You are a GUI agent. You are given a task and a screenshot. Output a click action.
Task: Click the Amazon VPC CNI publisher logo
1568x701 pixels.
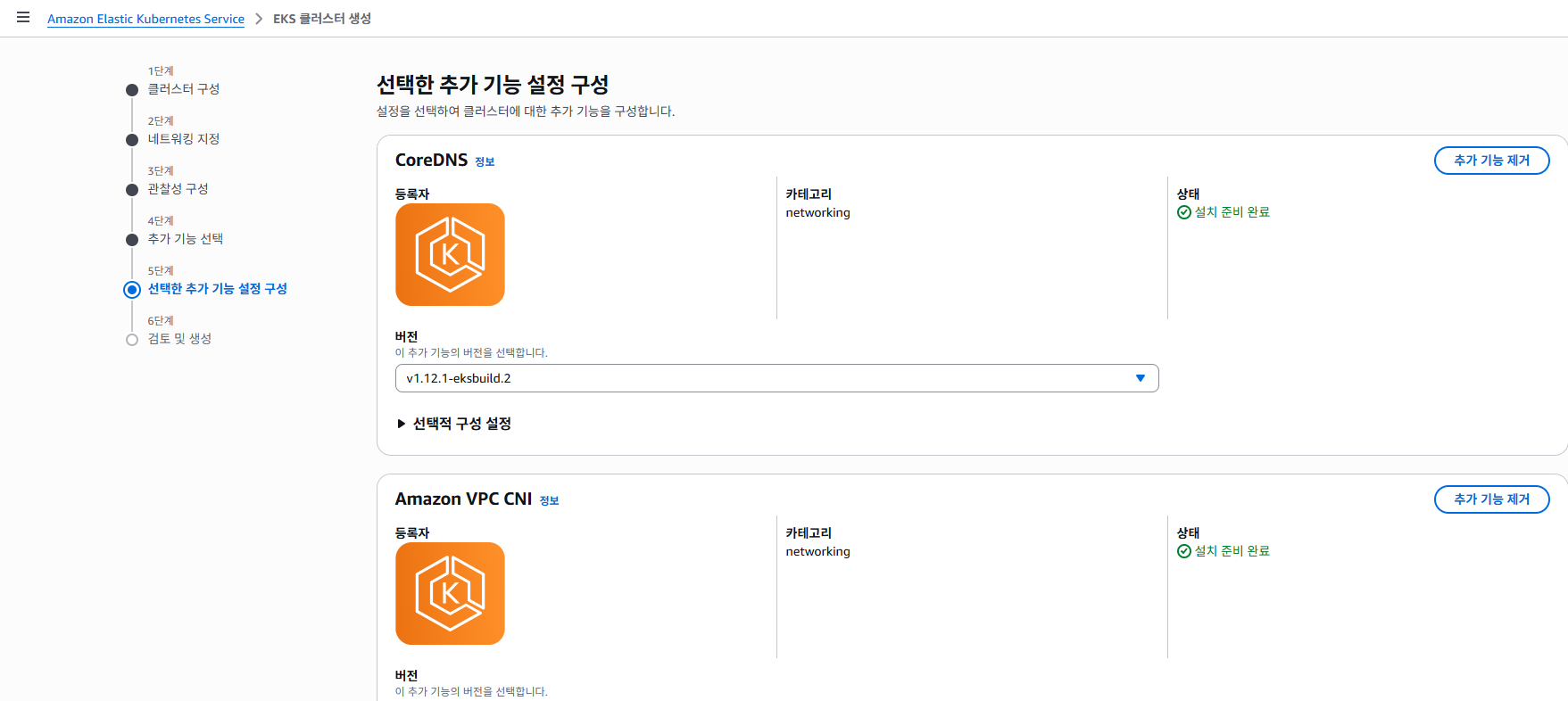[450, 593]
